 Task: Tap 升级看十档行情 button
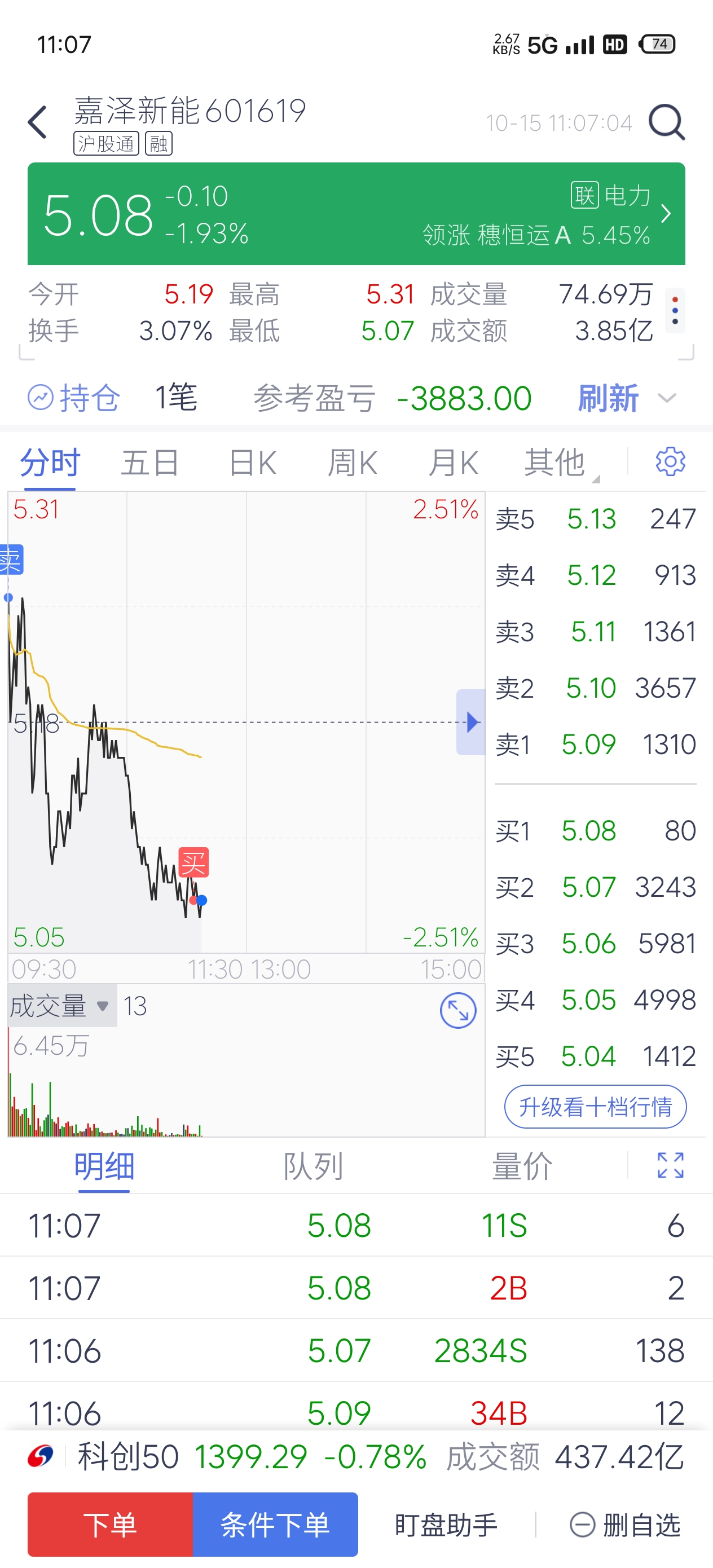tap(595, 1107)
